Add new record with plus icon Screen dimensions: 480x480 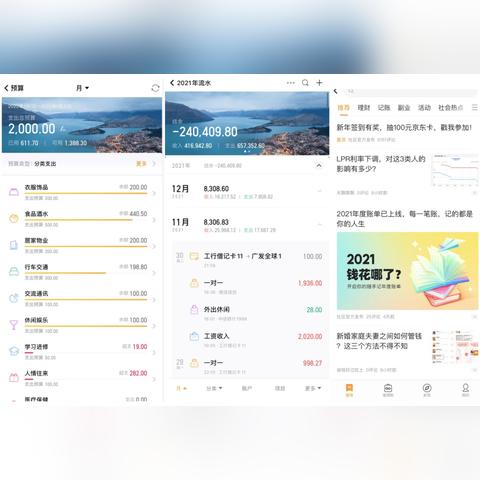coord(319,83)
